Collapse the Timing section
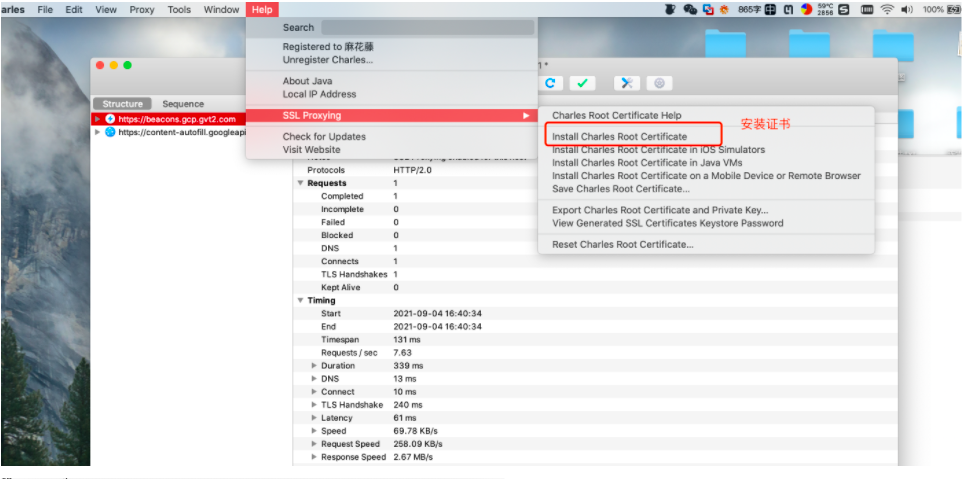 click(301, 301)
